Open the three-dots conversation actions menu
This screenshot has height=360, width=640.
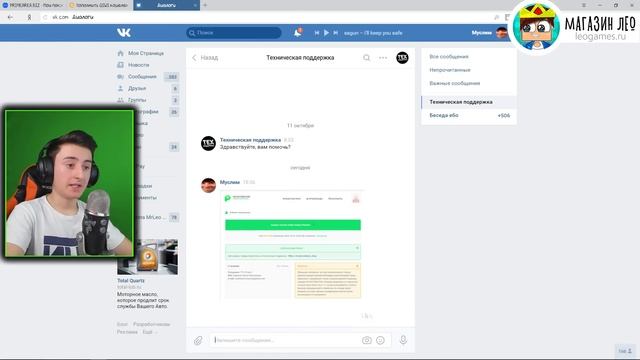point(383,58)
